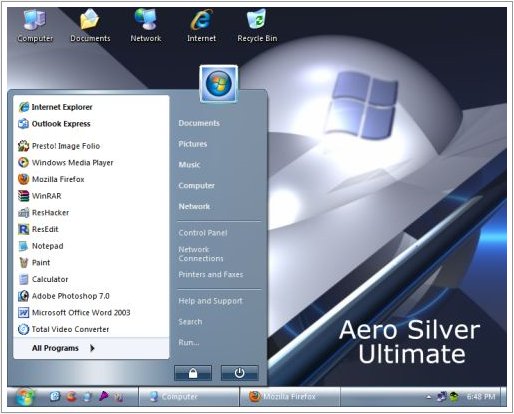This screenshot has width=514, height=414.
Task: Open Network Connections from Start menu
Action: [x=201, y=254]
